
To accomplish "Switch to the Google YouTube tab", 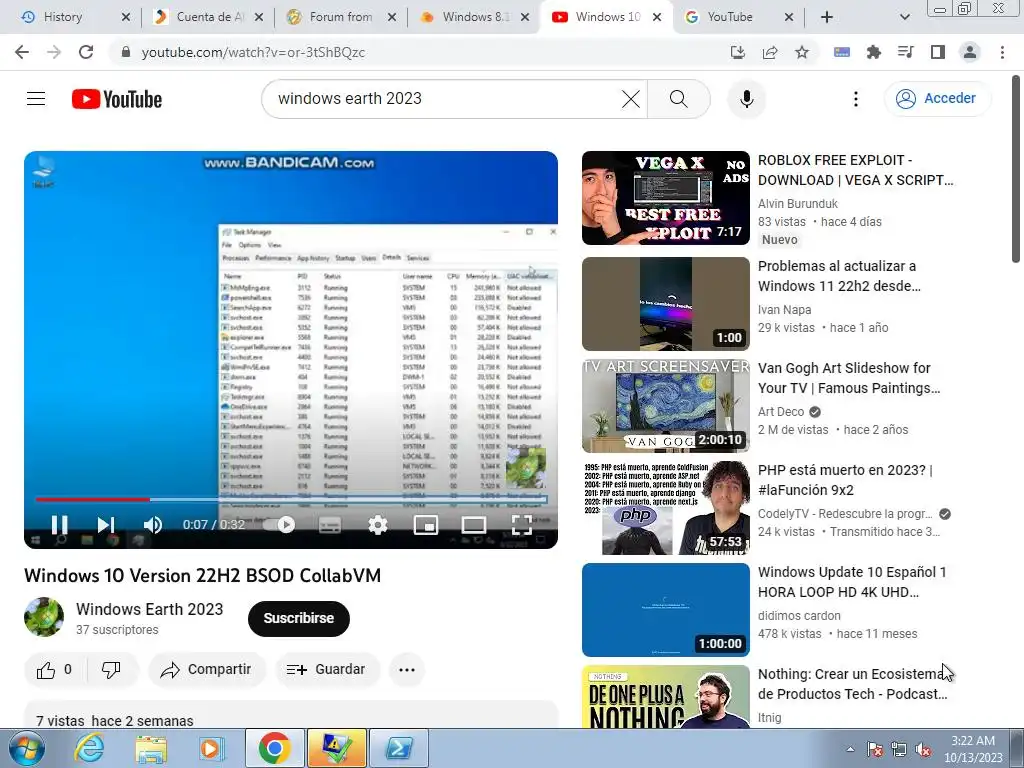I will [738, 17].
